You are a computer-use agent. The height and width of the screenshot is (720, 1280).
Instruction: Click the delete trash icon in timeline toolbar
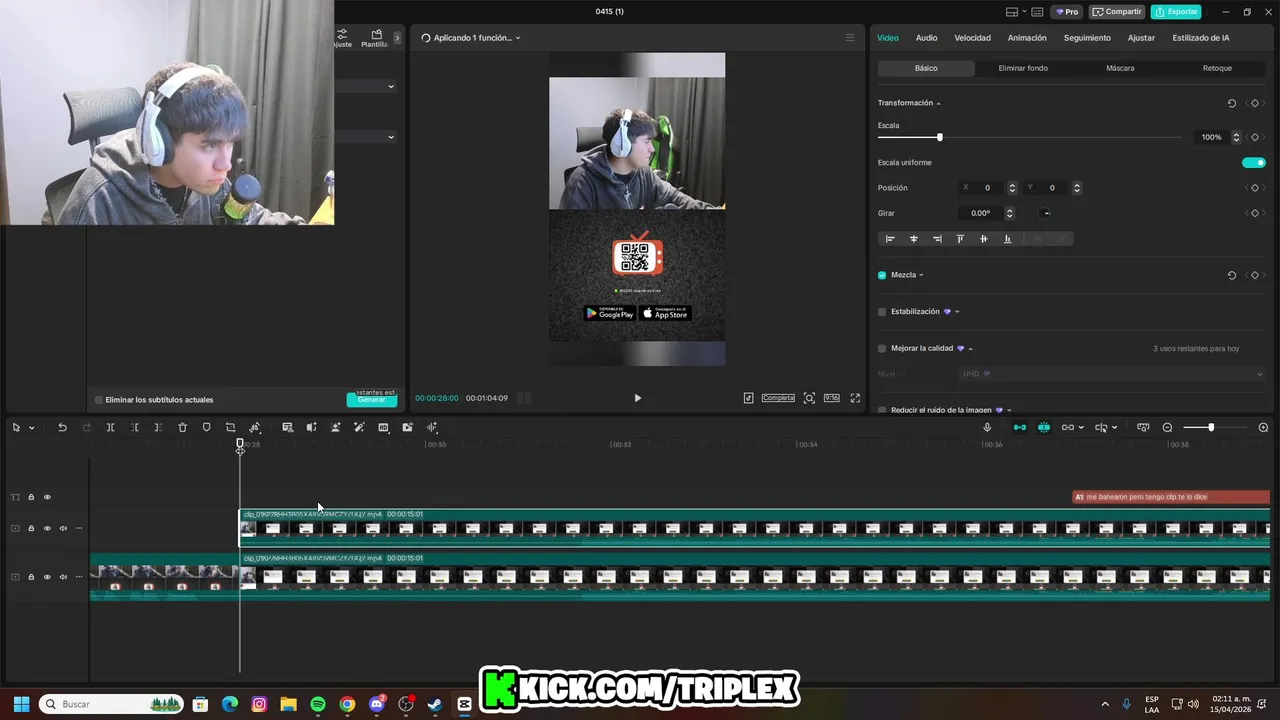coord(182,427)
